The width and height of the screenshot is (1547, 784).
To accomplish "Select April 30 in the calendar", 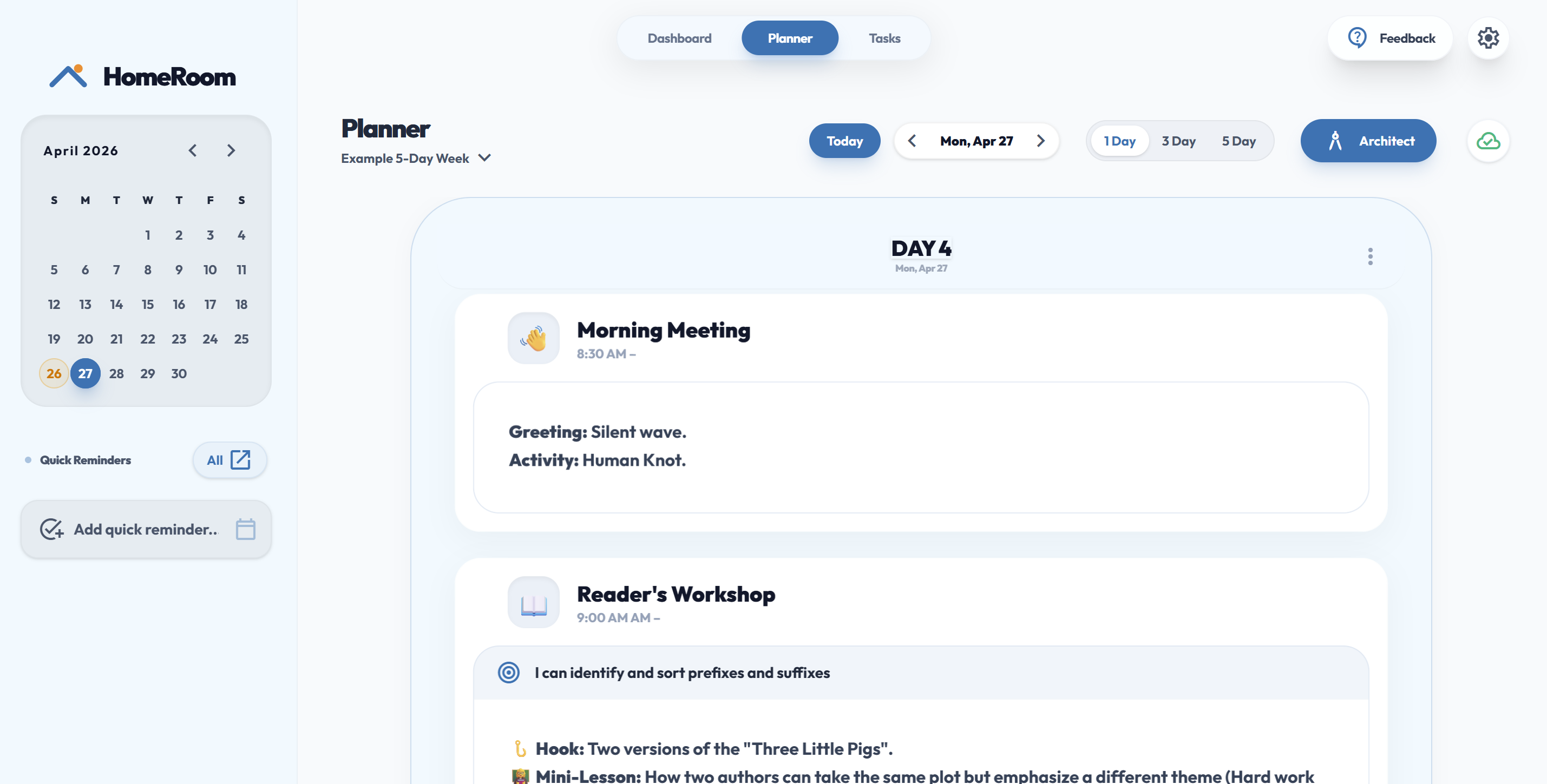I will (179, 373).
